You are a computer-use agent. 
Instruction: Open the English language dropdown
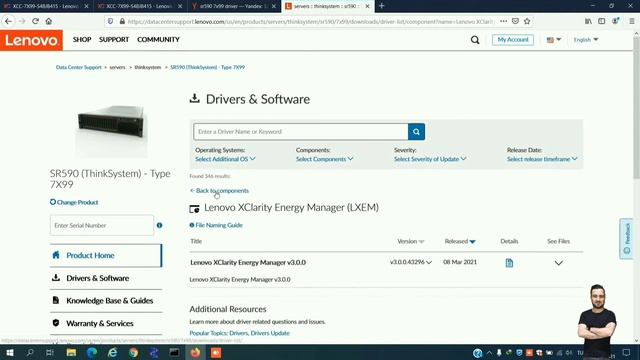point(586,40)
